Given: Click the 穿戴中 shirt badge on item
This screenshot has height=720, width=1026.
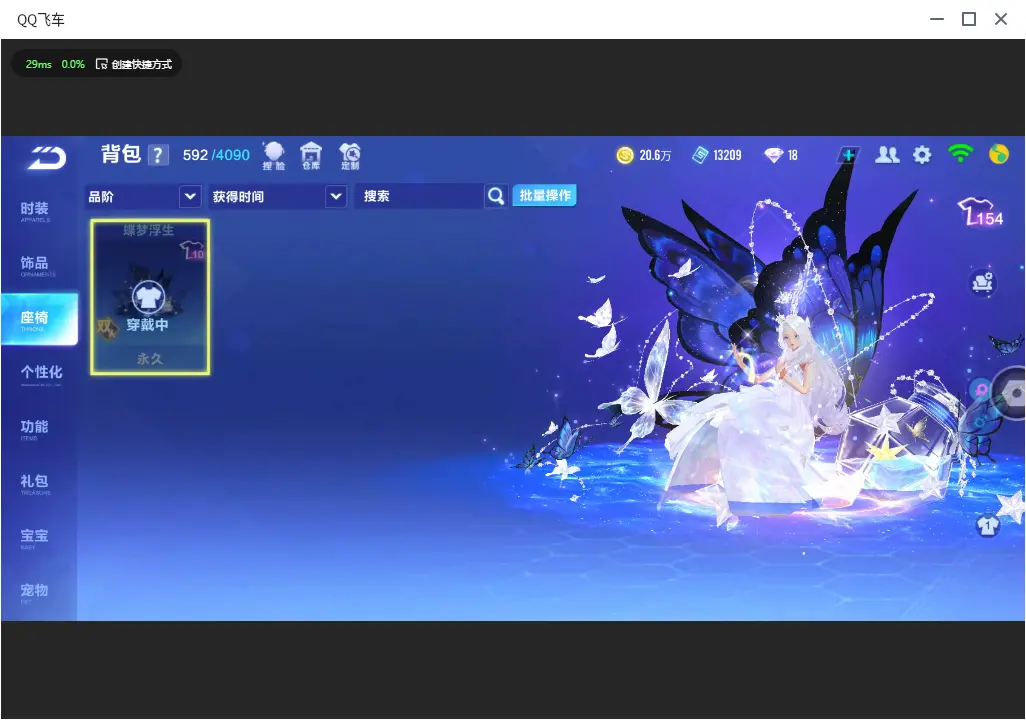Looking at the screenshot, I should (x=149, y=298).
